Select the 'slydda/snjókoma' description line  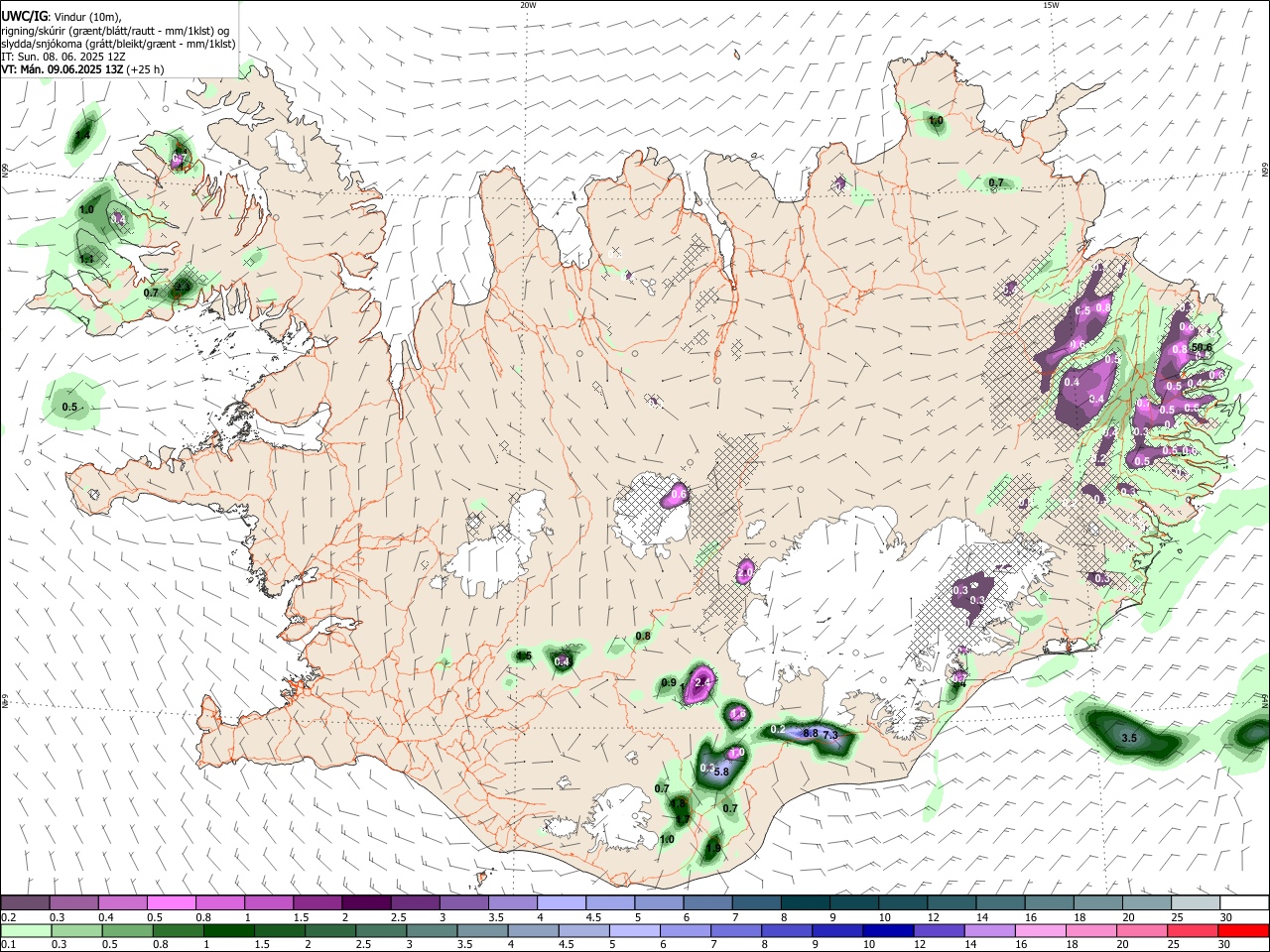[118, 44]
